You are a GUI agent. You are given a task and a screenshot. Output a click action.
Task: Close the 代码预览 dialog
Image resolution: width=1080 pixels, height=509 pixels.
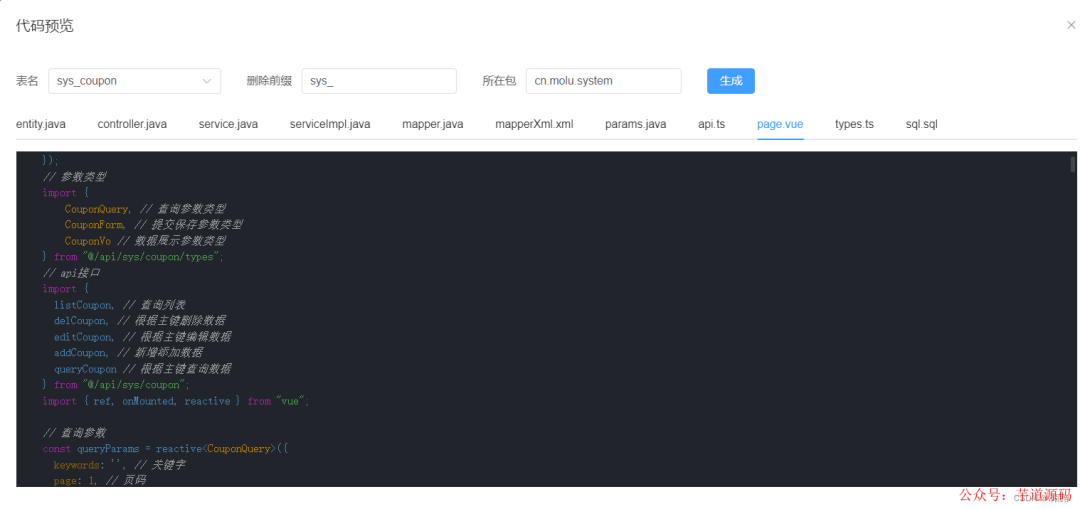point(1070,25)
